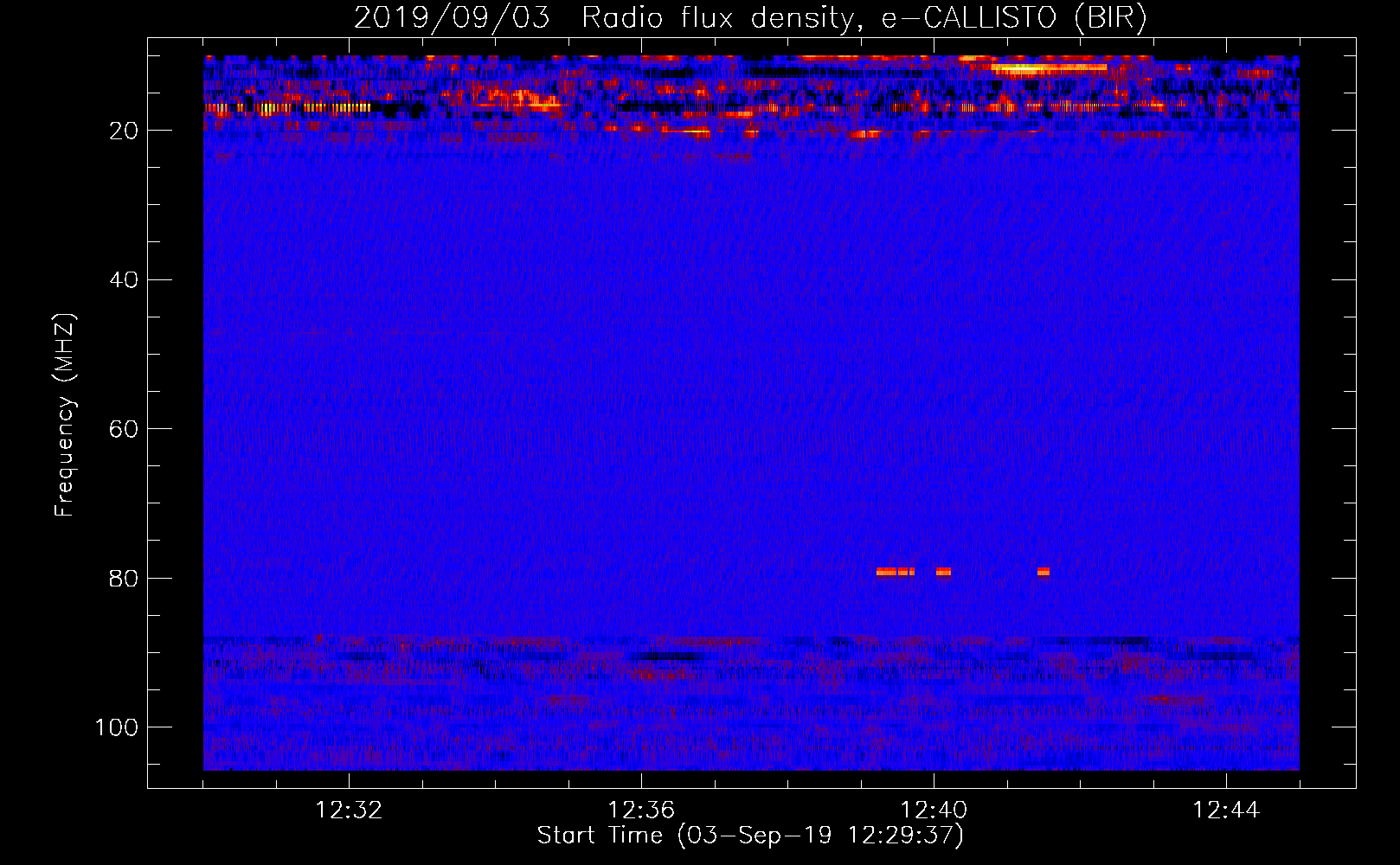Click the 100 MHz frequency tick label

click(x=118, y=727)
